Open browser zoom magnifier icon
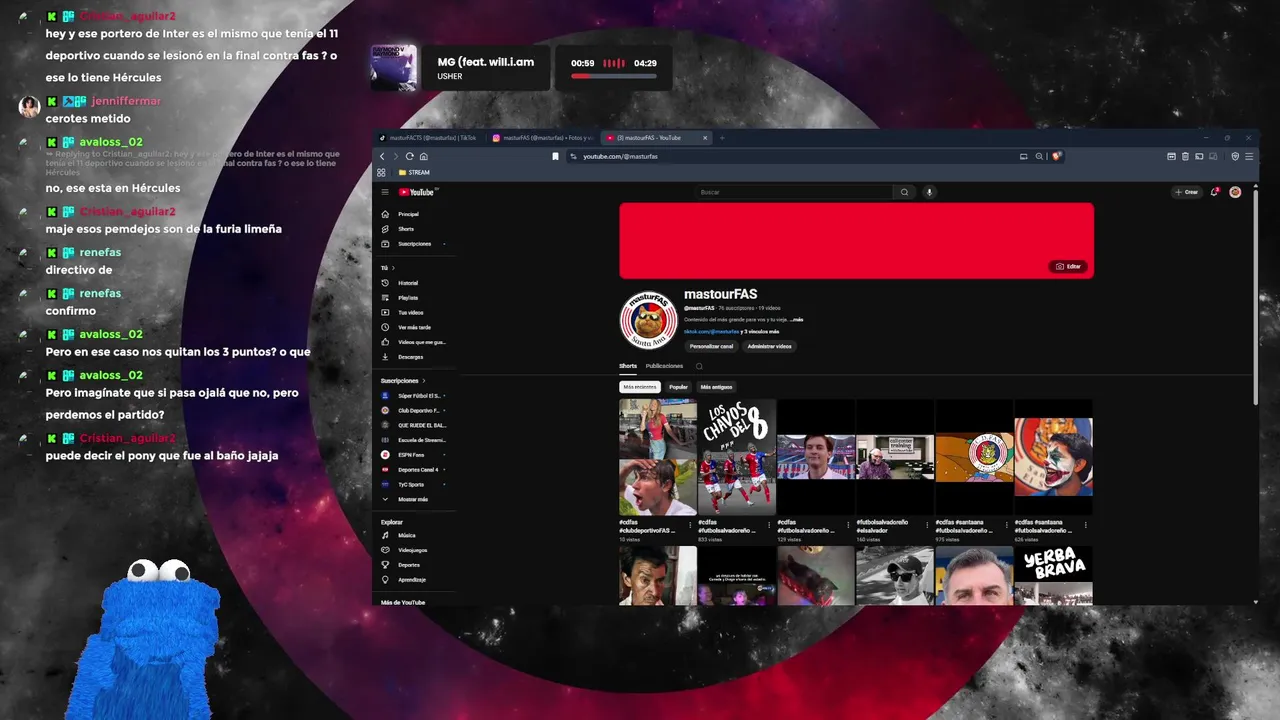The height and width of the screenshot is (720, 1280). [1039, 156]
